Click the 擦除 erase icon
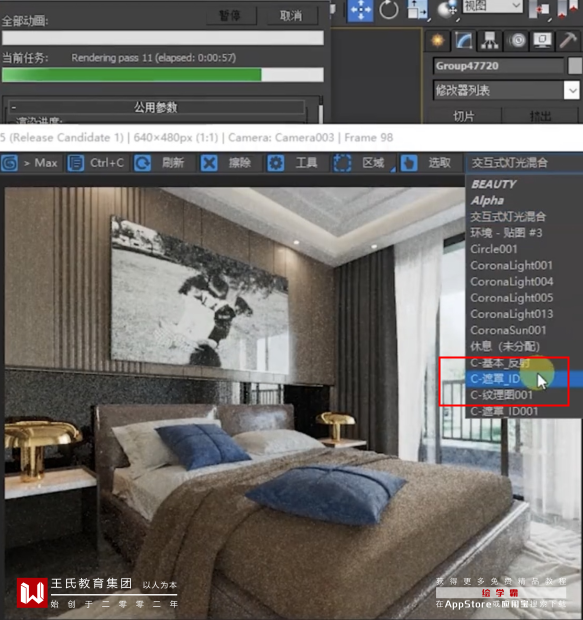Image resolution: width=583 pixels, height=620 pixels. point(209,163)
